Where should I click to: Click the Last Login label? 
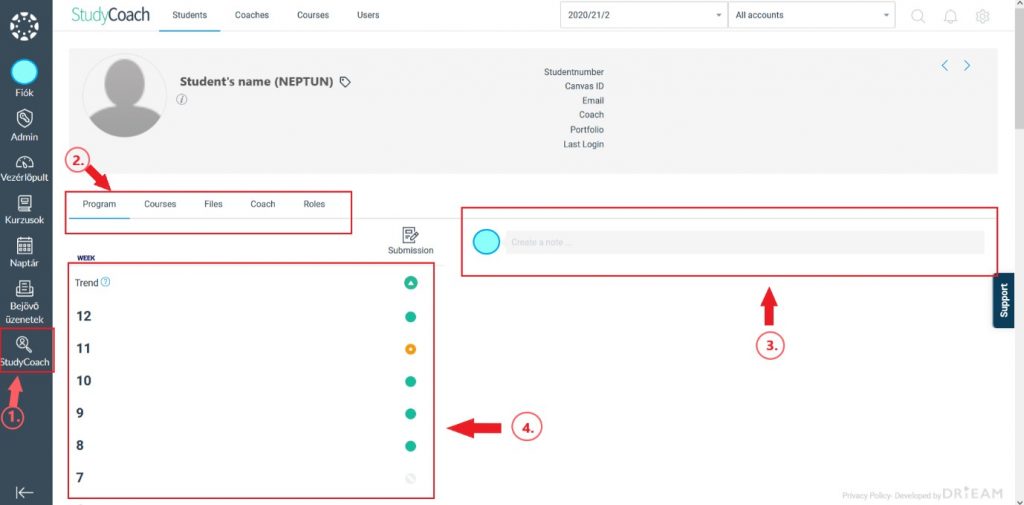(x=584, y=144)
